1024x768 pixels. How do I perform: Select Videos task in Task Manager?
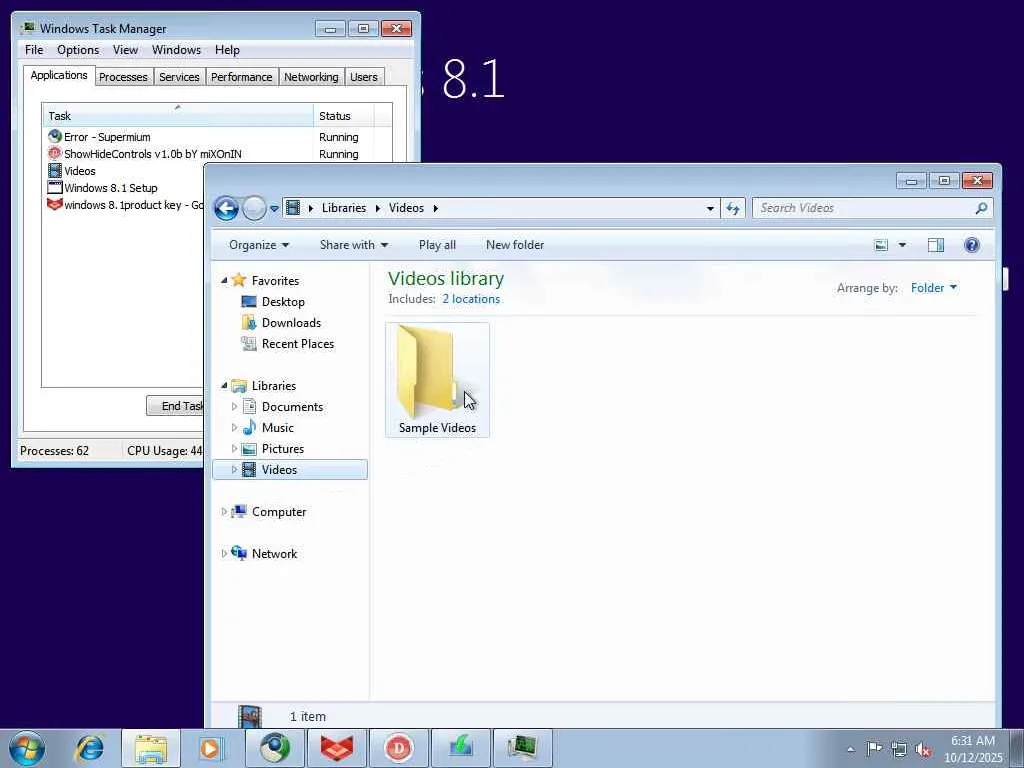coord(123,171)
